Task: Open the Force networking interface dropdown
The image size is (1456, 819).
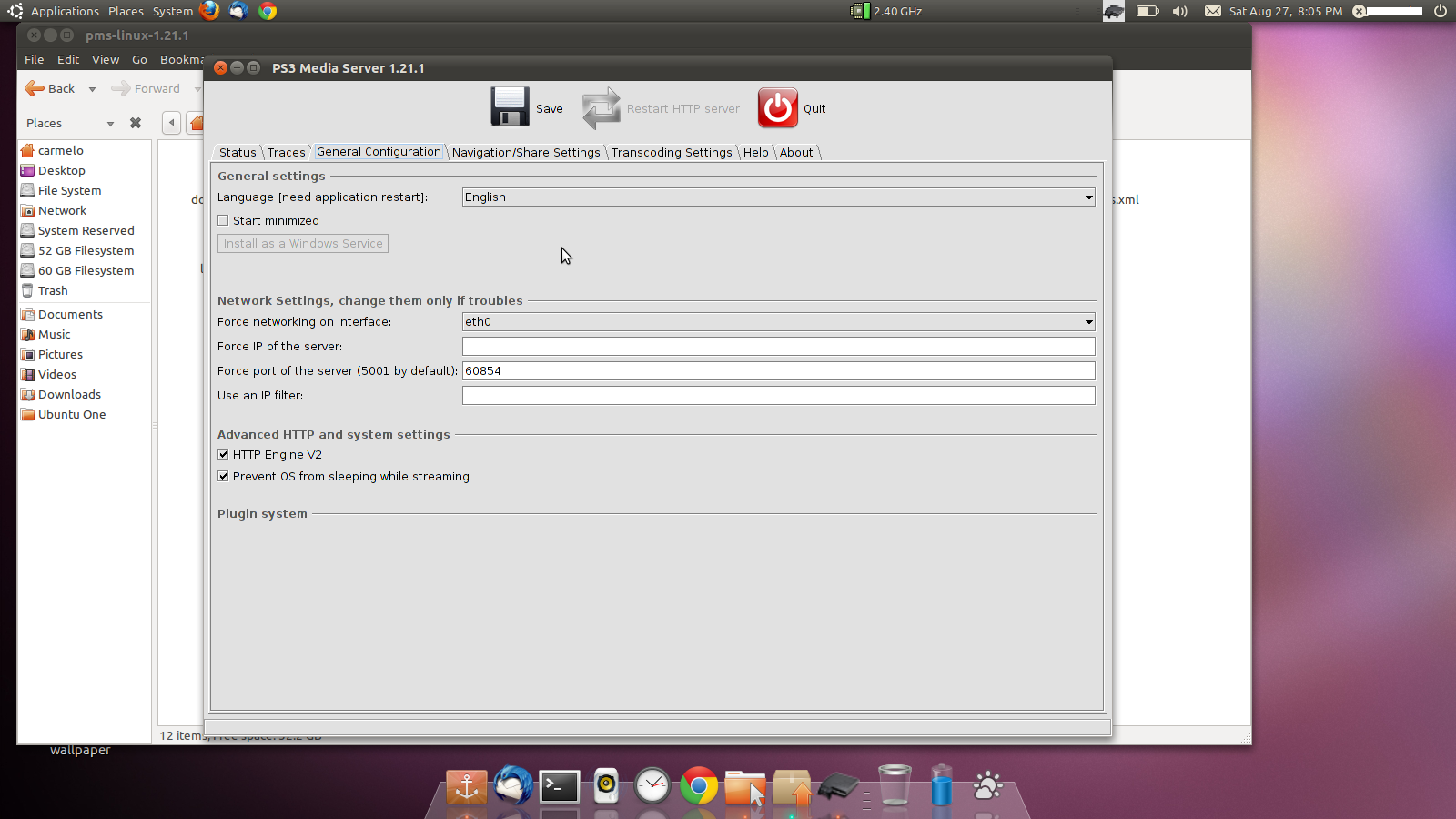Action: coord(778,321)
